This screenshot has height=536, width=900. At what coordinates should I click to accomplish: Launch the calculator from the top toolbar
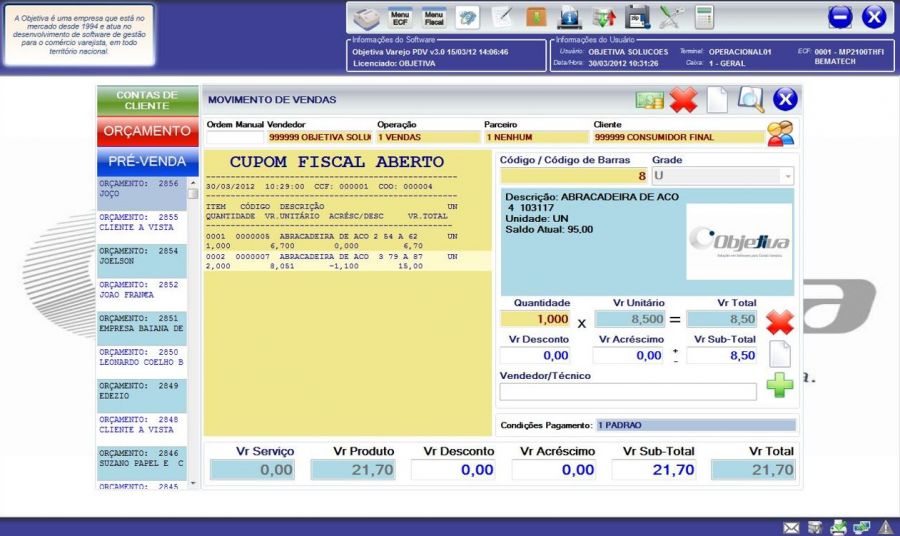point(705,17)
